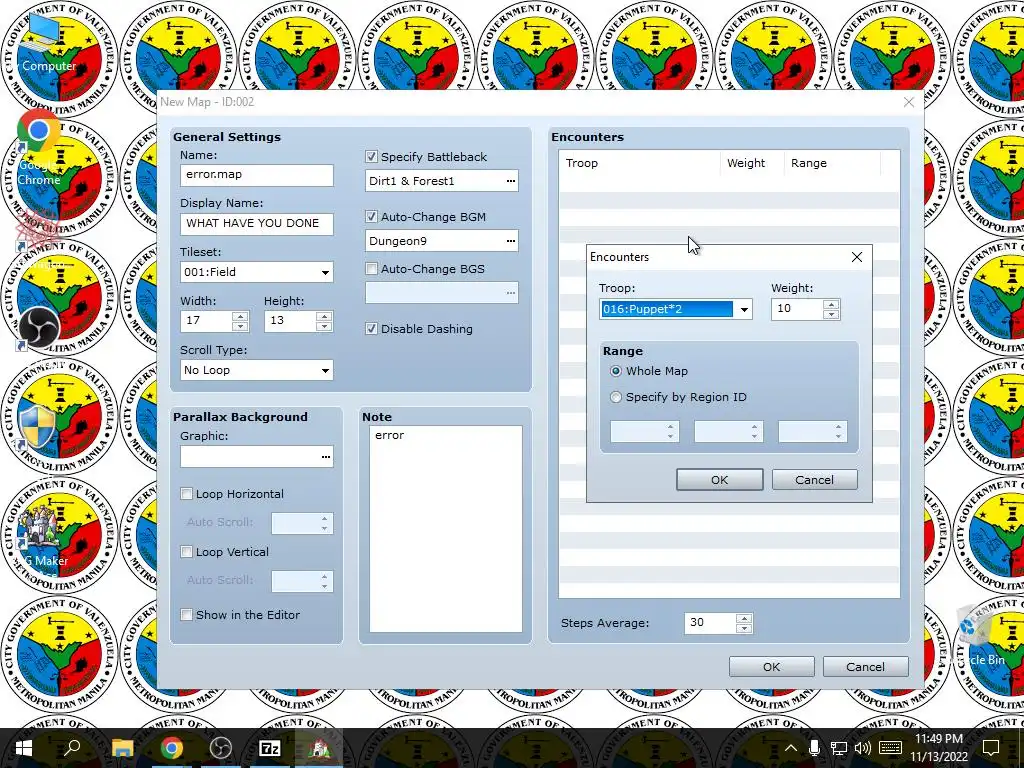
Task: Open the RPG Maker desktop shortcut
Action: (42, 536)
